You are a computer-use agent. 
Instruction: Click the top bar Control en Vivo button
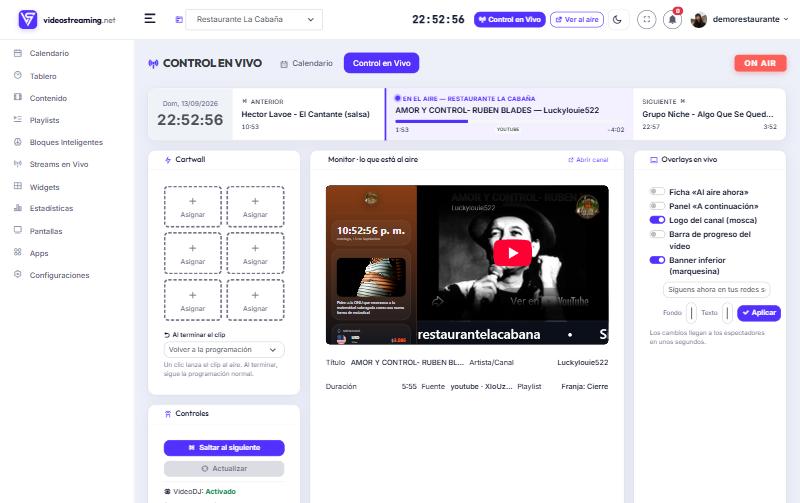(x=510, y=19)
